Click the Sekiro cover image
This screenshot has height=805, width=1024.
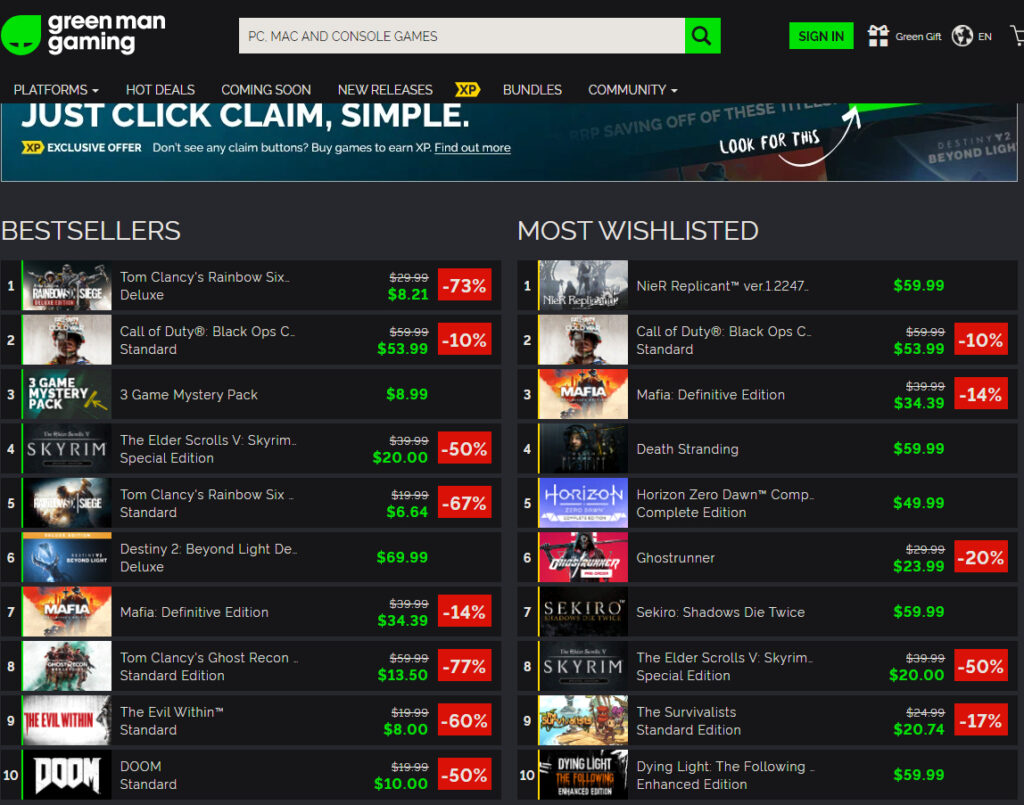(583, 612)
